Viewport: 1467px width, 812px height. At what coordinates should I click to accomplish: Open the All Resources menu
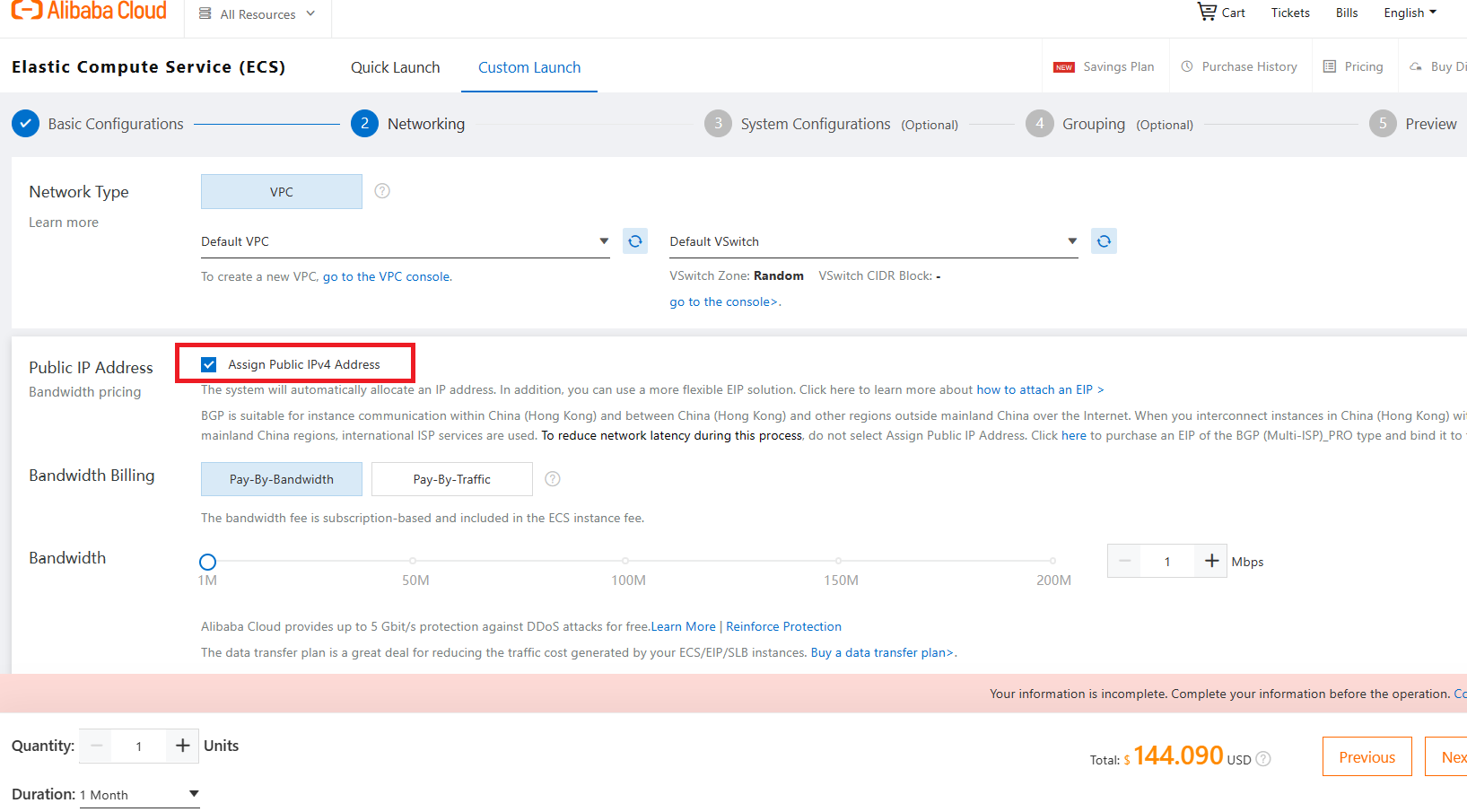pos(258,14)
